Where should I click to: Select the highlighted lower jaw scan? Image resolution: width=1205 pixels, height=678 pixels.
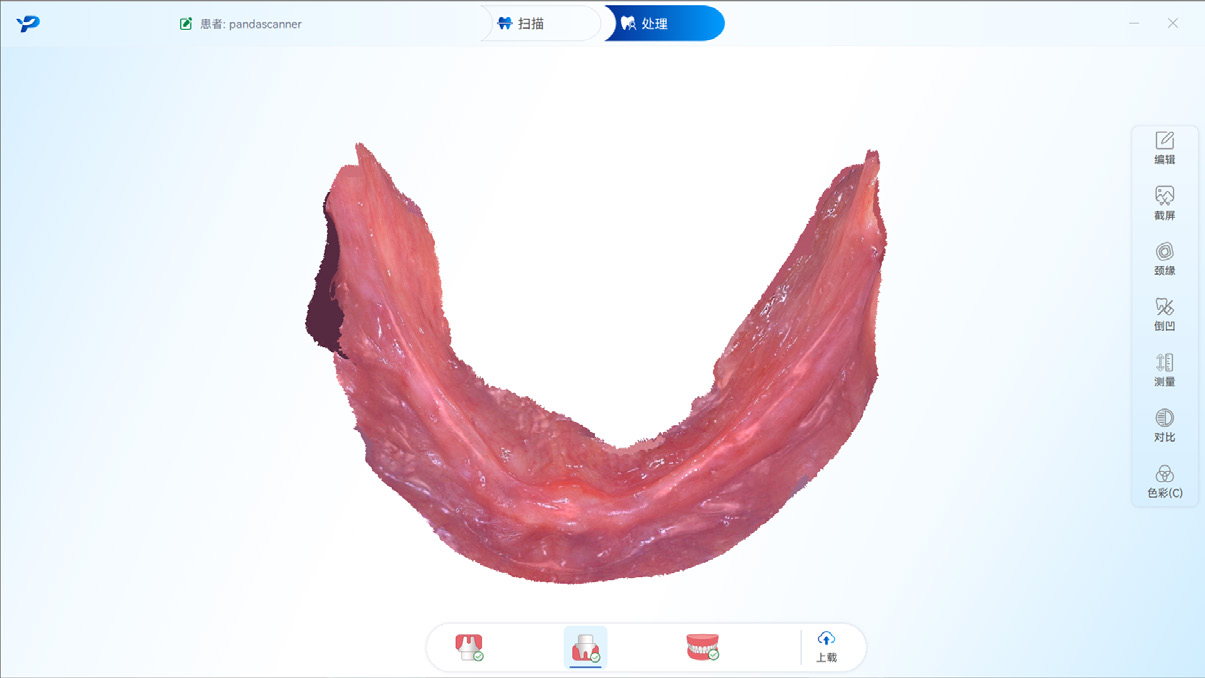pos(585,648)
